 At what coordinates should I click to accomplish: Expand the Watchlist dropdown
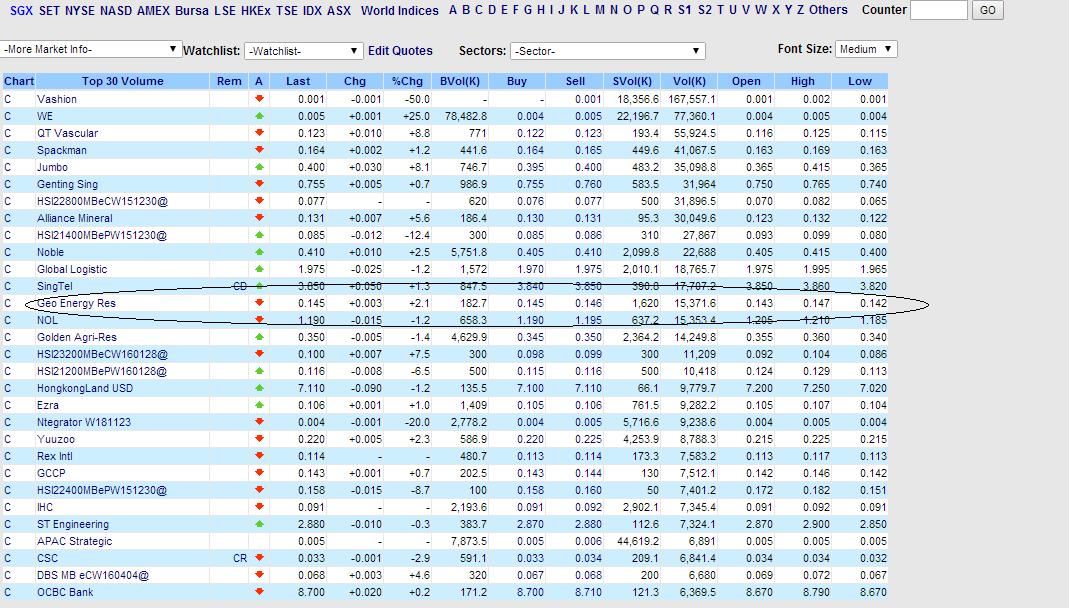(303, 50)
